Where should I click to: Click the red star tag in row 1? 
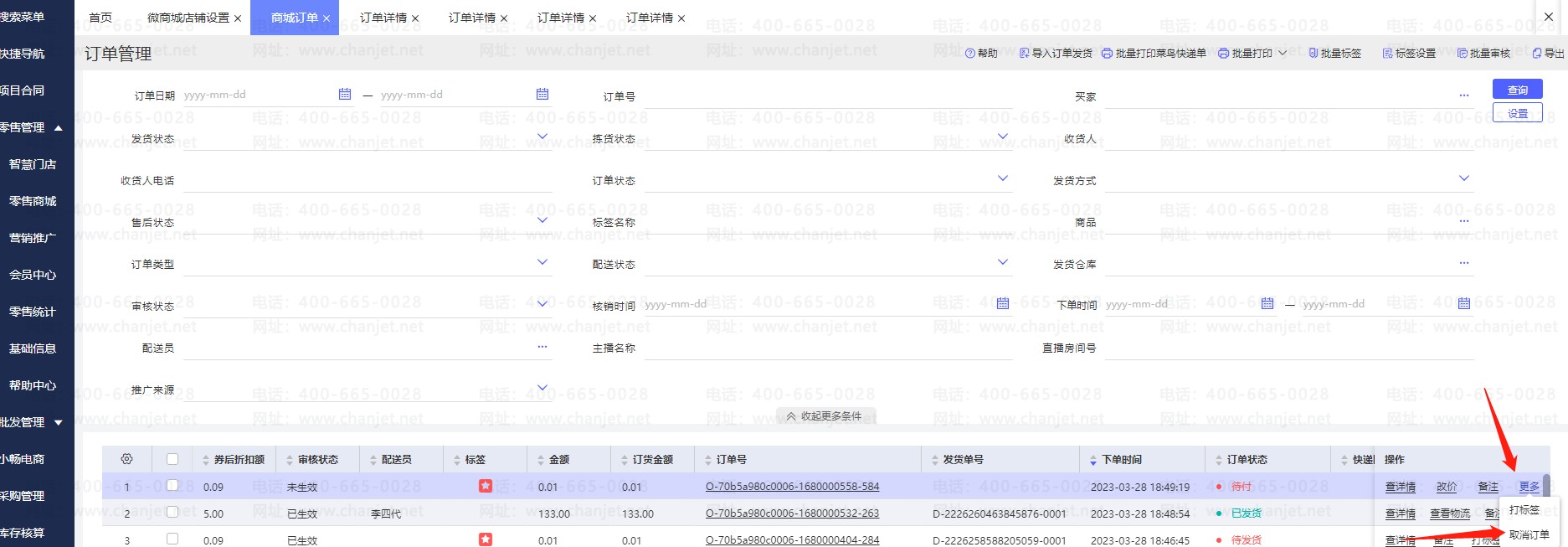tap(486, 486)
